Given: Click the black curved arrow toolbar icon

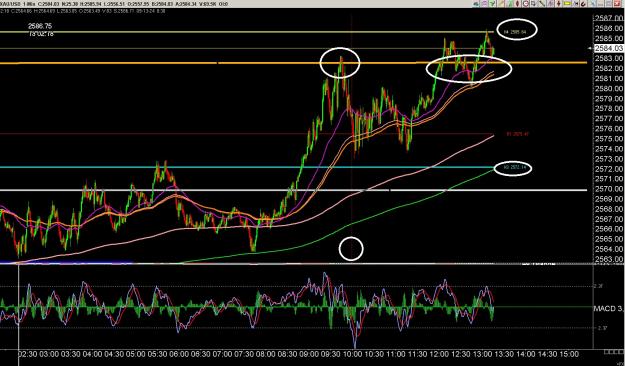Looking at the screenshot, I should pyautogui.click(x=583, y=4).
